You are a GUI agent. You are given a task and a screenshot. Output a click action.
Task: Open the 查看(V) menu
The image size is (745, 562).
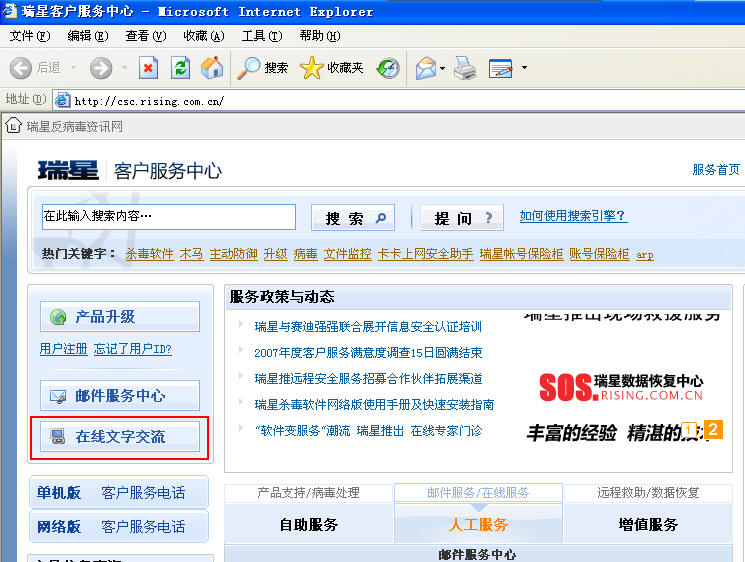pyautogui.click(x=145, y=36)
